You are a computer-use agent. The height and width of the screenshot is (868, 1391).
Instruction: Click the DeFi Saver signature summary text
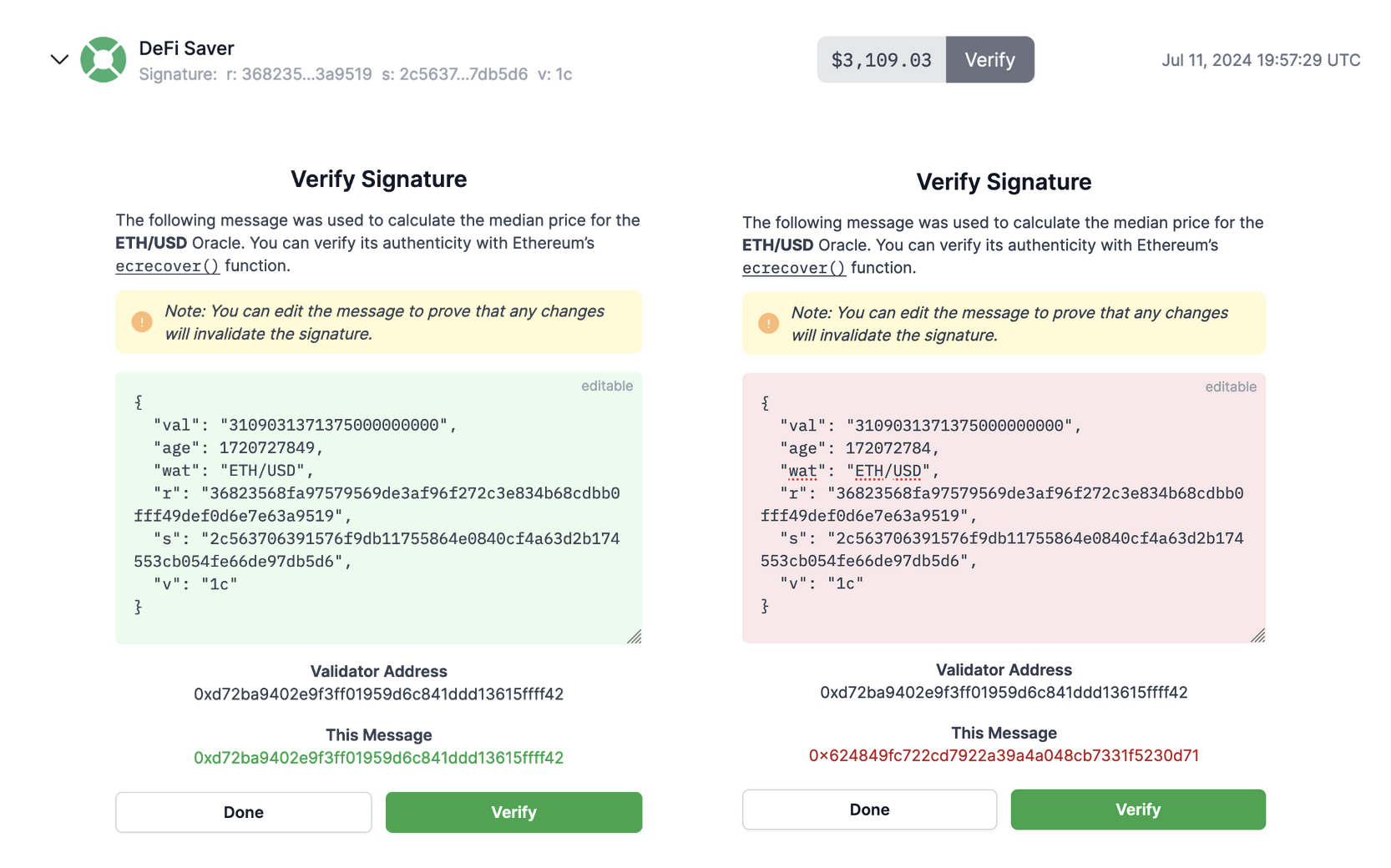355,74
